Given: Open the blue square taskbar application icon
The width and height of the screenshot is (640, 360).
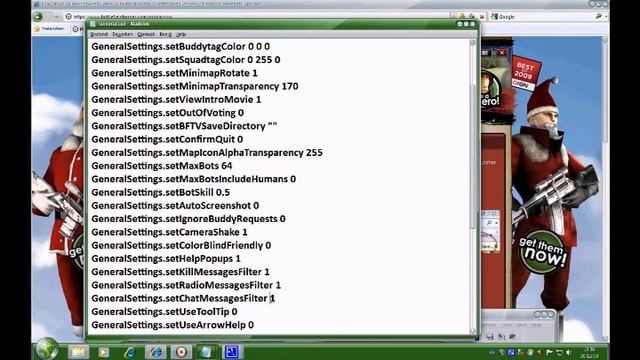Looking at the screenshot, I should (231, 351).
